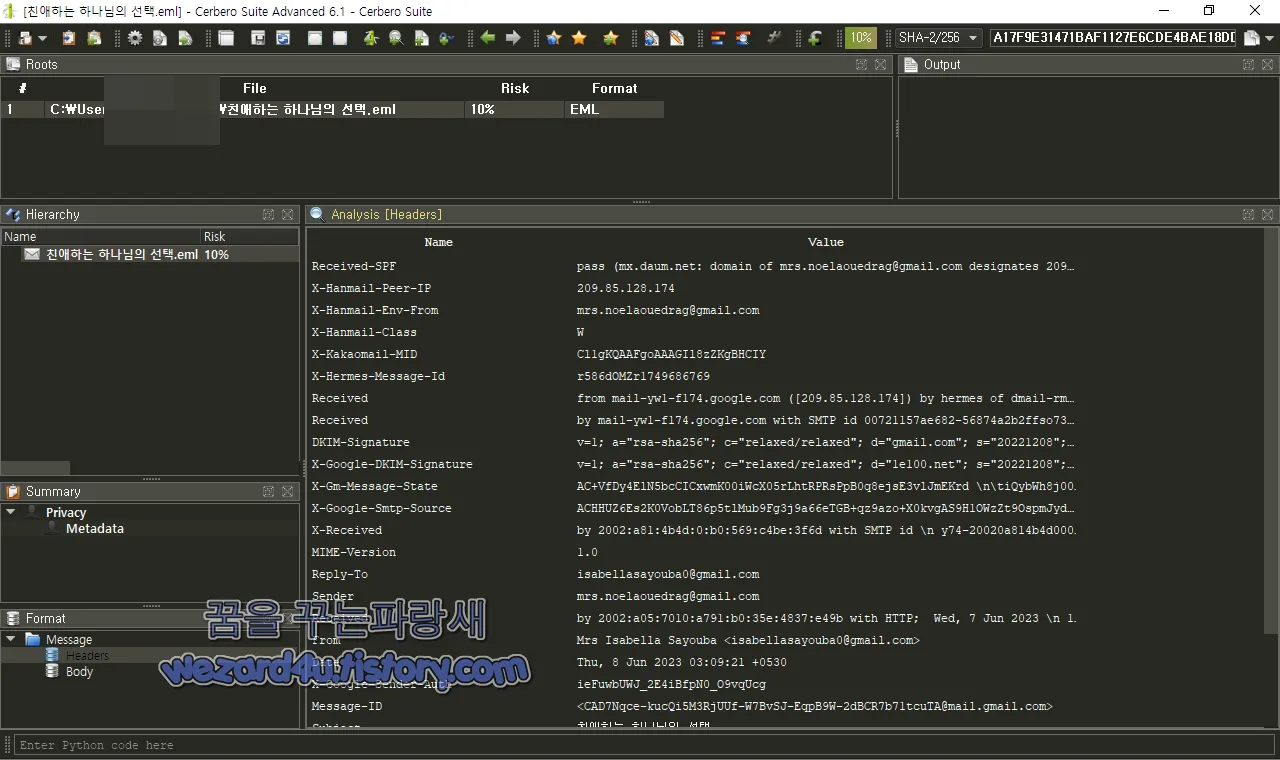
Task: Collapse the Privacy tree node
Action: point(11,512)
